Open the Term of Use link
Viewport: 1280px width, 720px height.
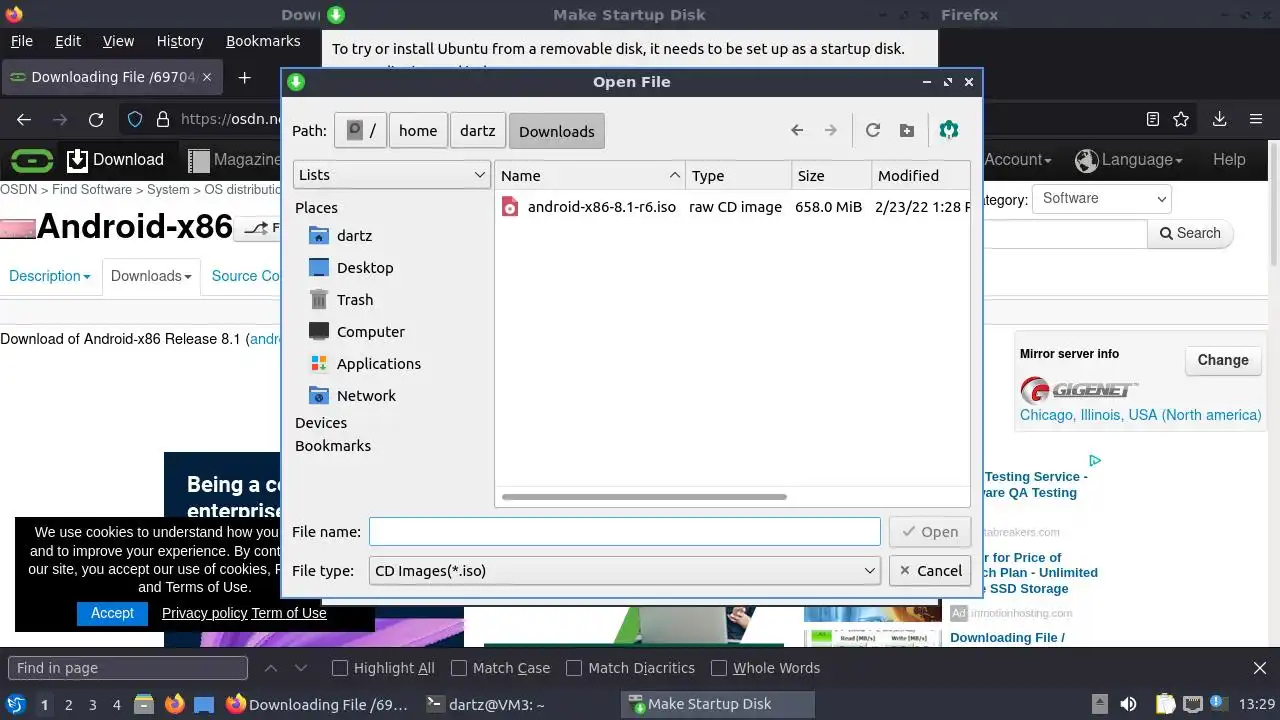pos(289,613)
